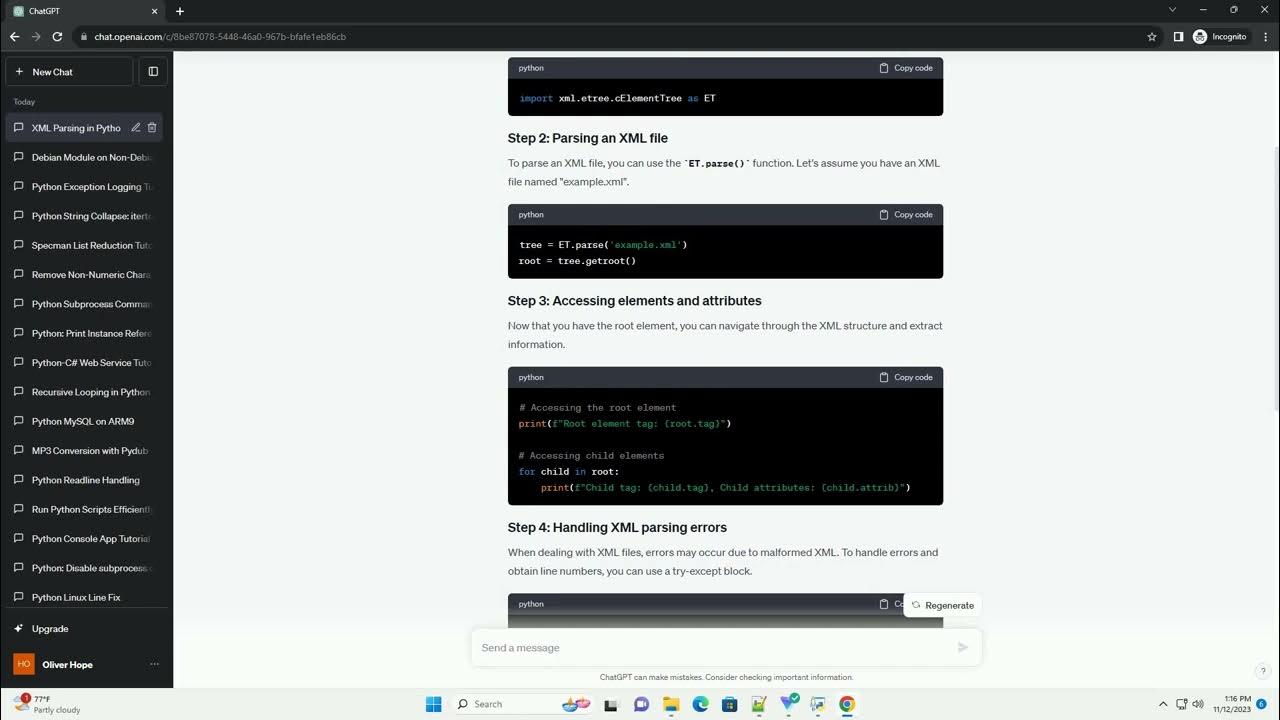Open the view site information lock icon
This screenshot has height=720, width=1280.
pyautogui.click(x=84, y=36)
